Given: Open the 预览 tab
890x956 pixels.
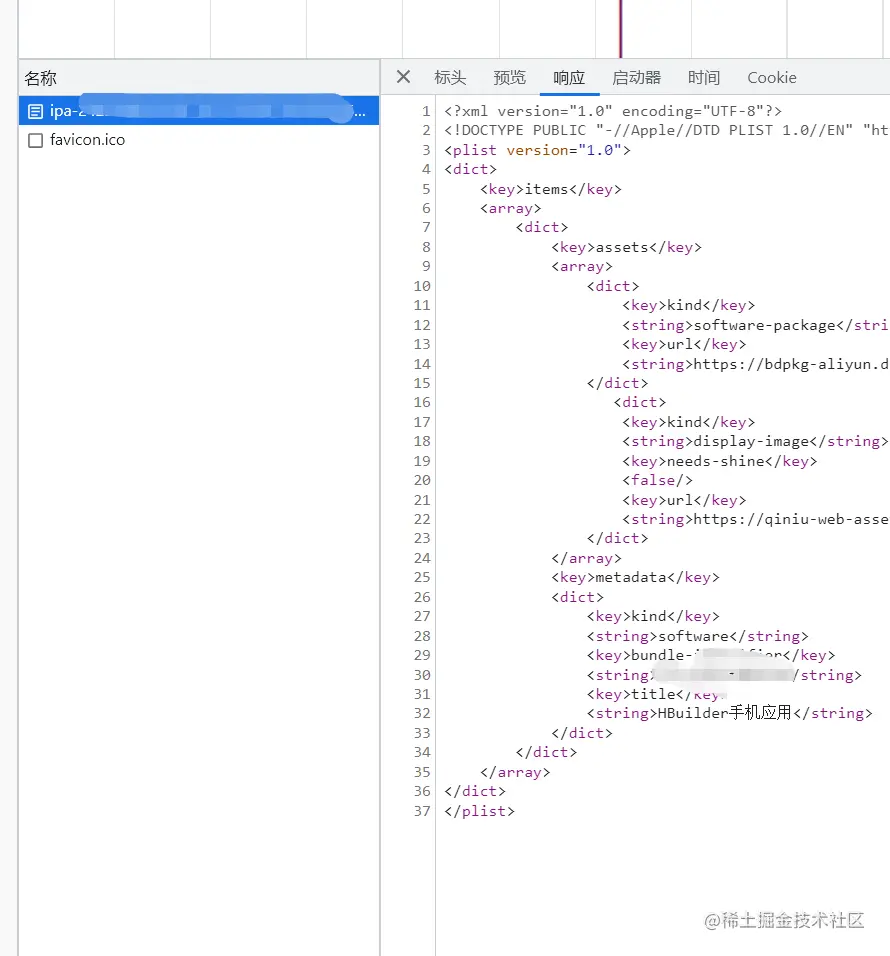Looking at the screenshot, I should pos(509,77).
